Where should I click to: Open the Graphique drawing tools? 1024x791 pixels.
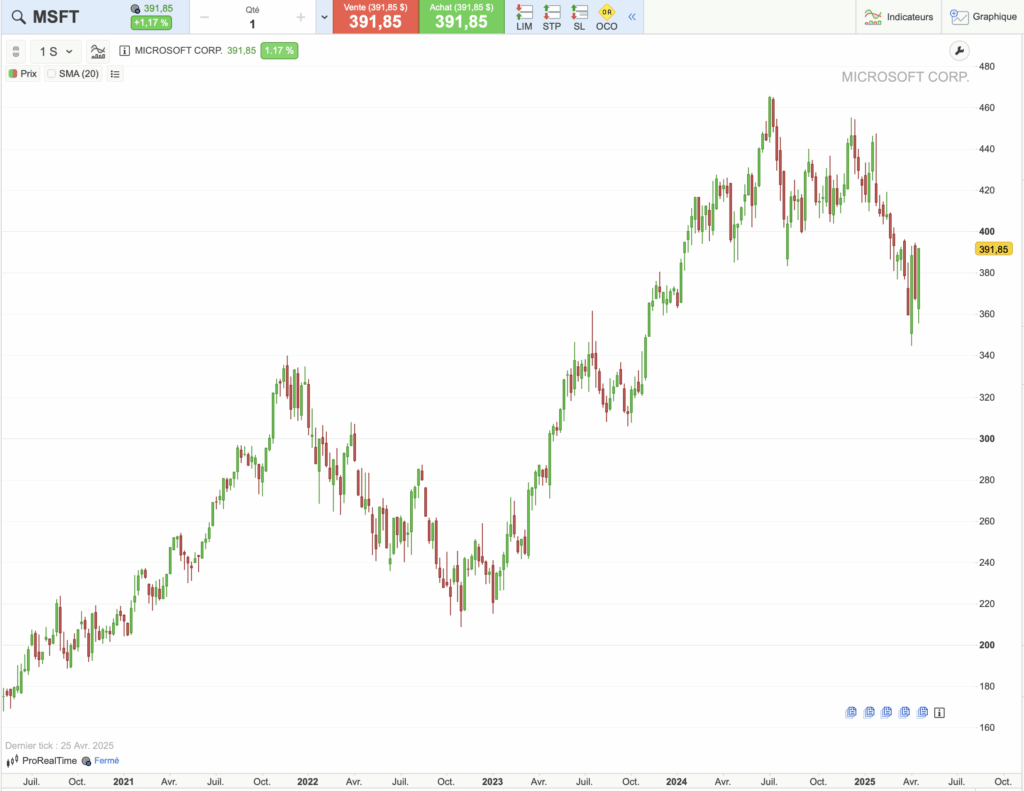coord(983,17)
